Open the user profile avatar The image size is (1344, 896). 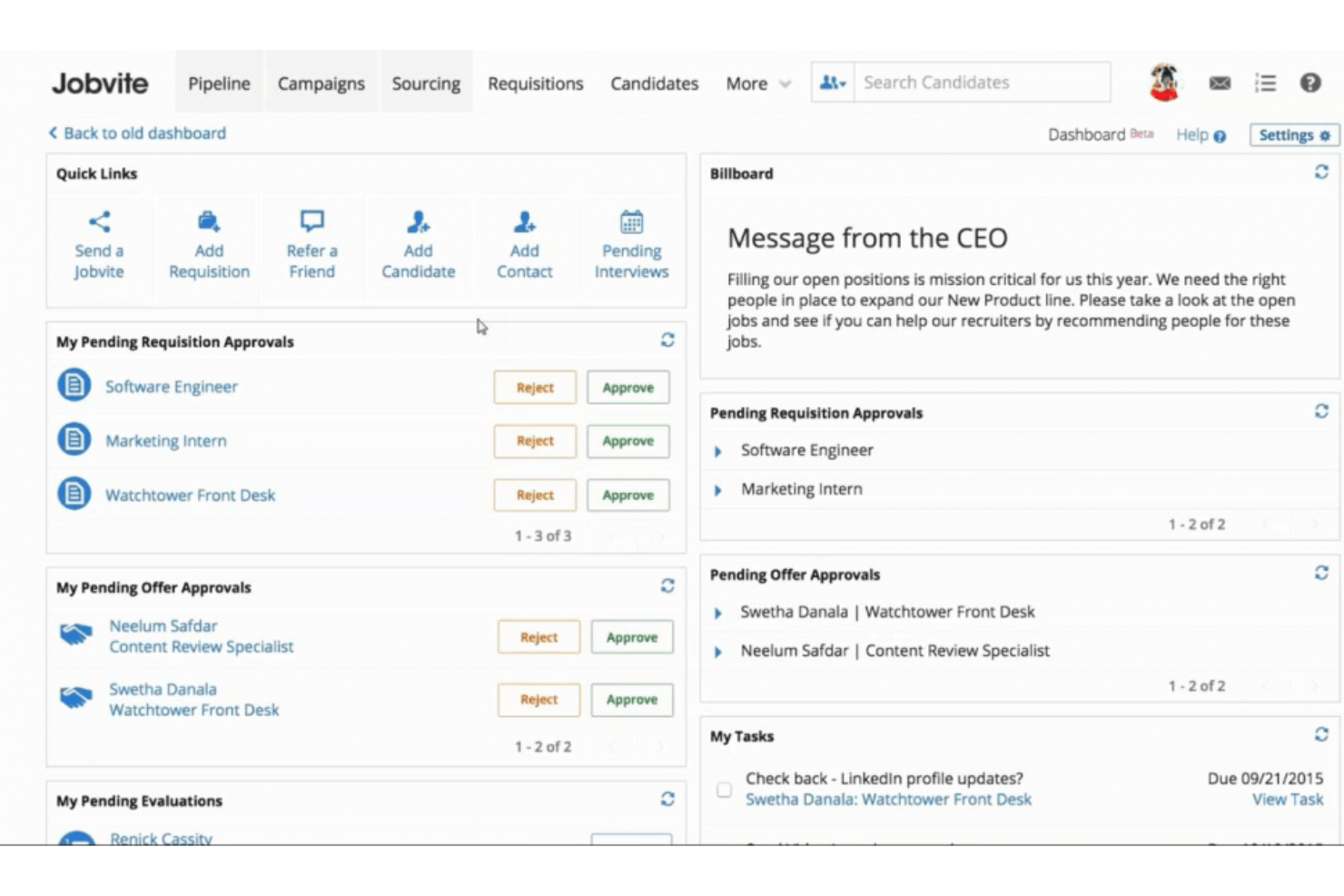(1164, 83)
